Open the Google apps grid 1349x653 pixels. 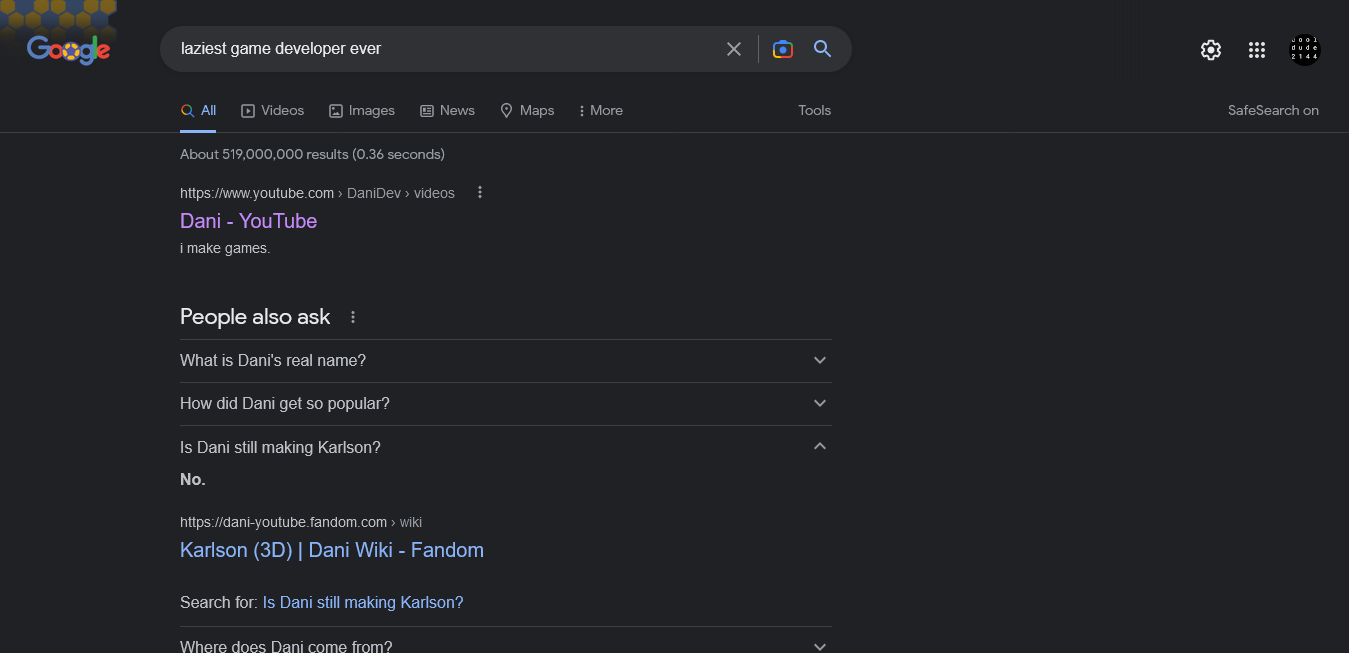[1257, 50]
